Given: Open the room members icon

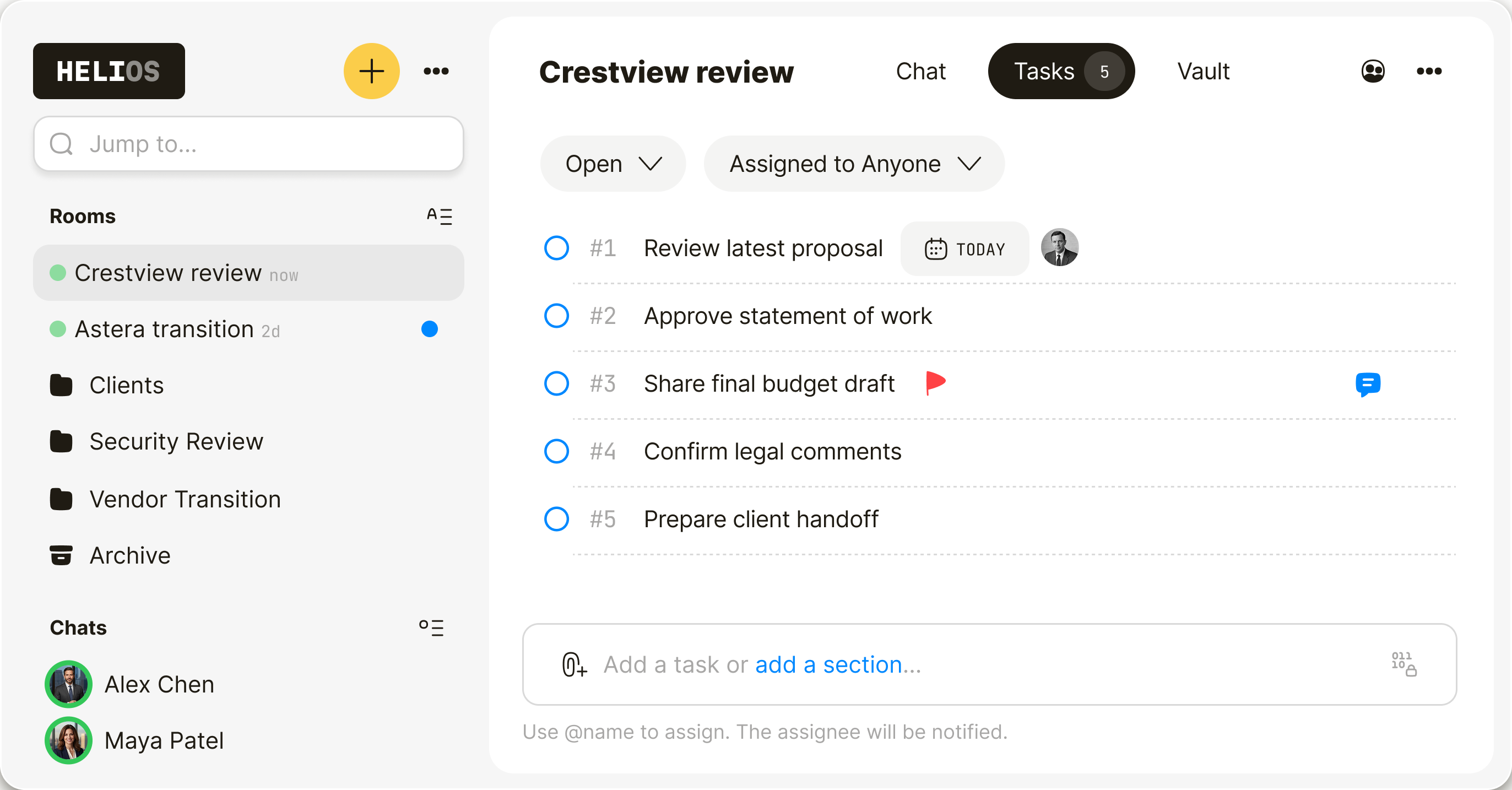Looking at the screenshot, I should [x=1373, y=71].
